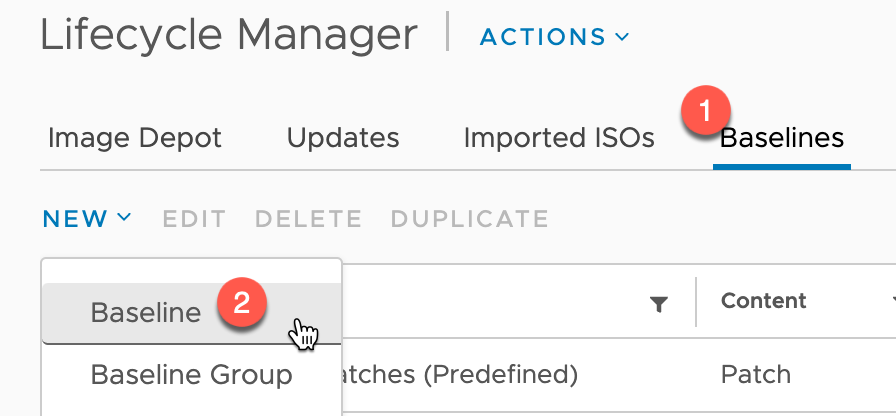The height and width of the screenshot is (416, 896).
Task: Open the ACTIONS menu via its label
Action: (x=543, y=37)
